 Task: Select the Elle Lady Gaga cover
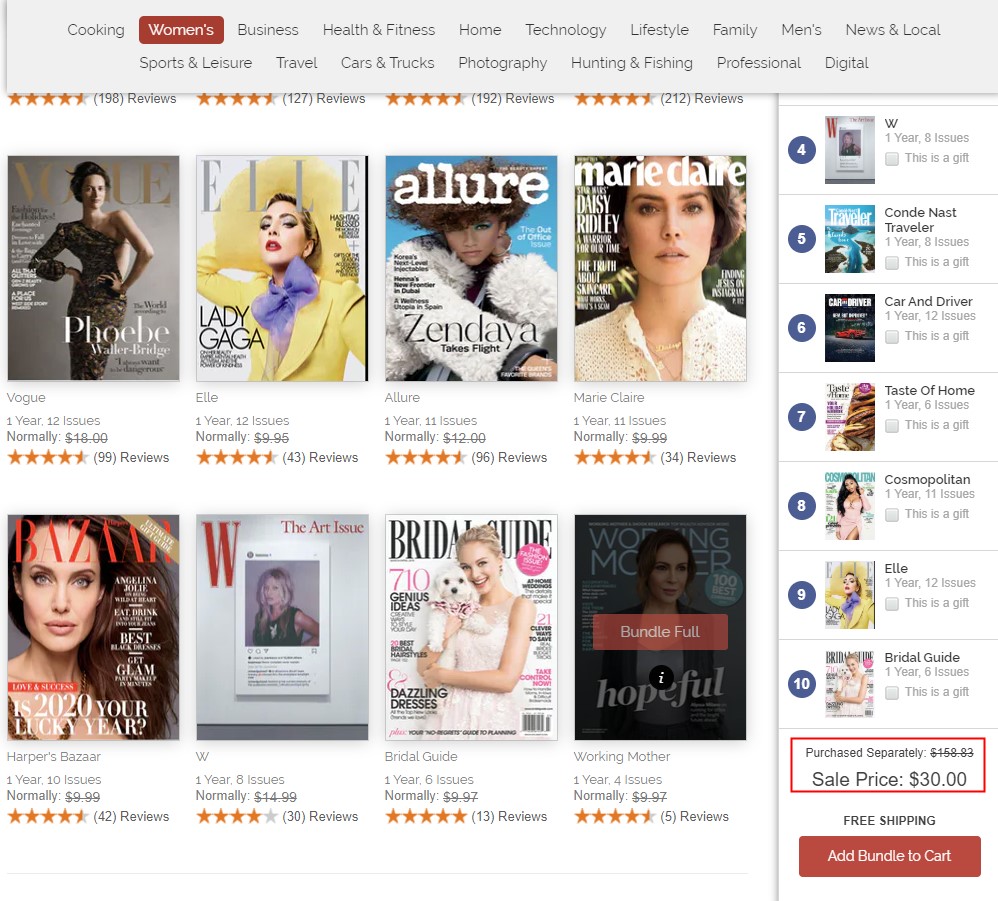[x=282, y=268]
